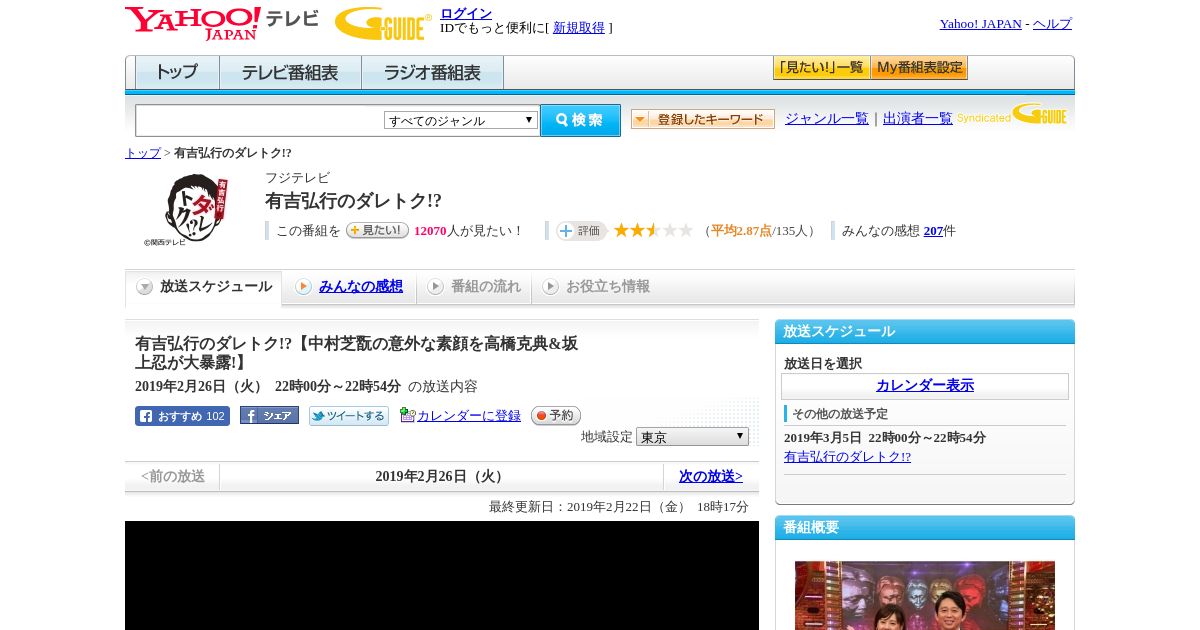Viewport: 1200px width, 630px height.
Task: Click the ツイートする Twitter button
Action: 348,416
